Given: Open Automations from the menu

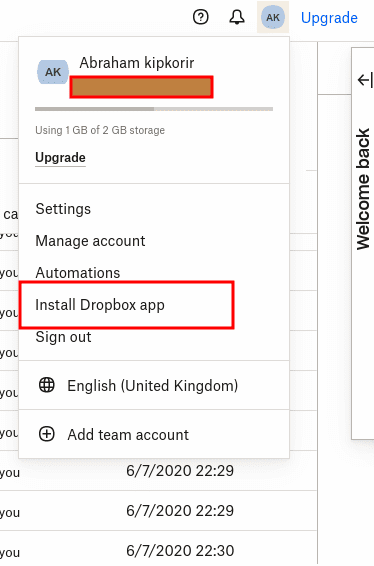Looking at the screenshot, I should [x=78, y=273].
